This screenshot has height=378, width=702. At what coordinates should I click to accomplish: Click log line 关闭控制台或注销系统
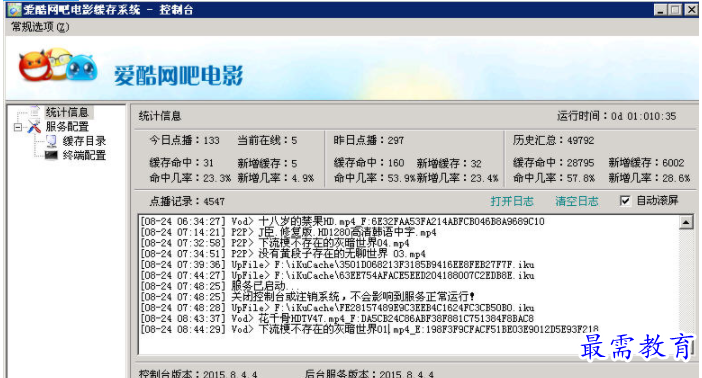pos(308,297)
